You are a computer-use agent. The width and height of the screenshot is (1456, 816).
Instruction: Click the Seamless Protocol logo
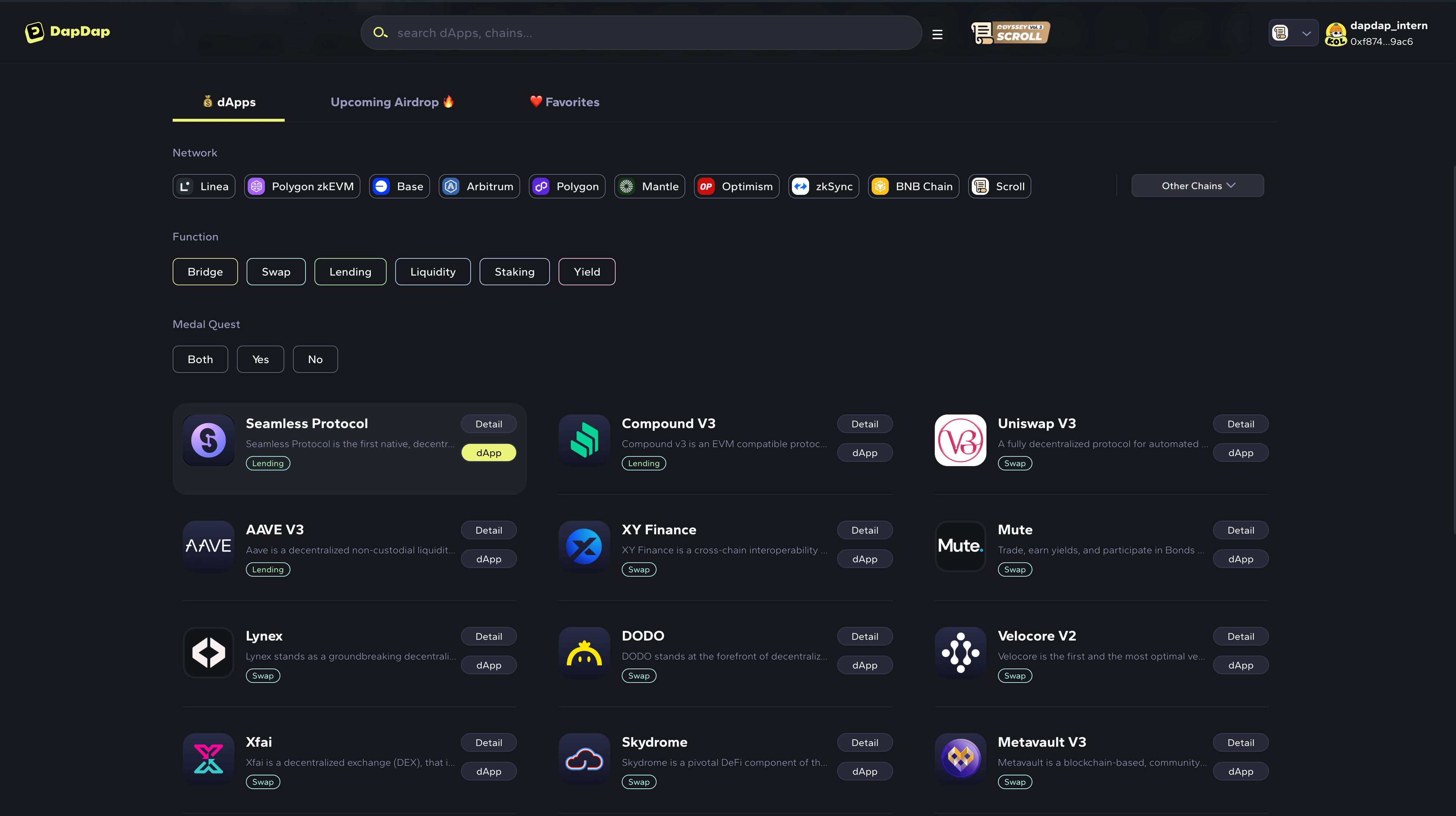click(209, 440)
